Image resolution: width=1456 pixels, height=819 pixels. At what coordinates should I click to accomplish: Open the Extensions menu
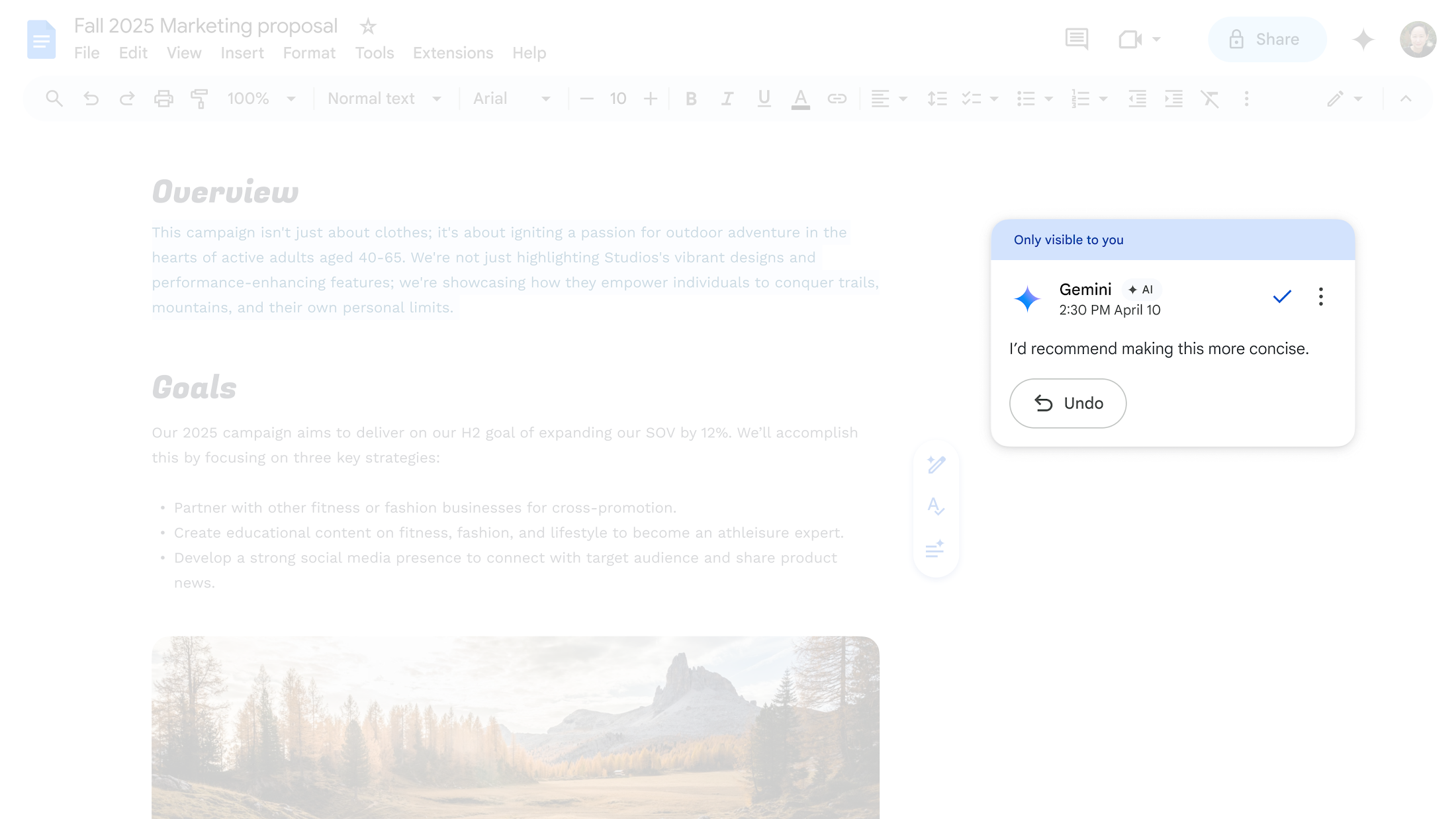[453, 53]
